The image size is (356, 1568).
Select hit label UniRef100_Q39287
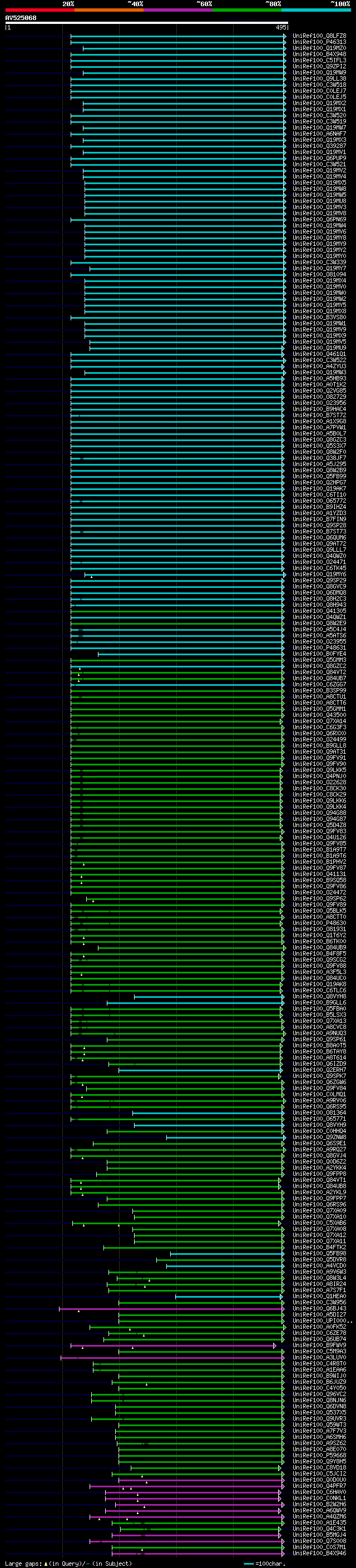click(x=319, y=146)
